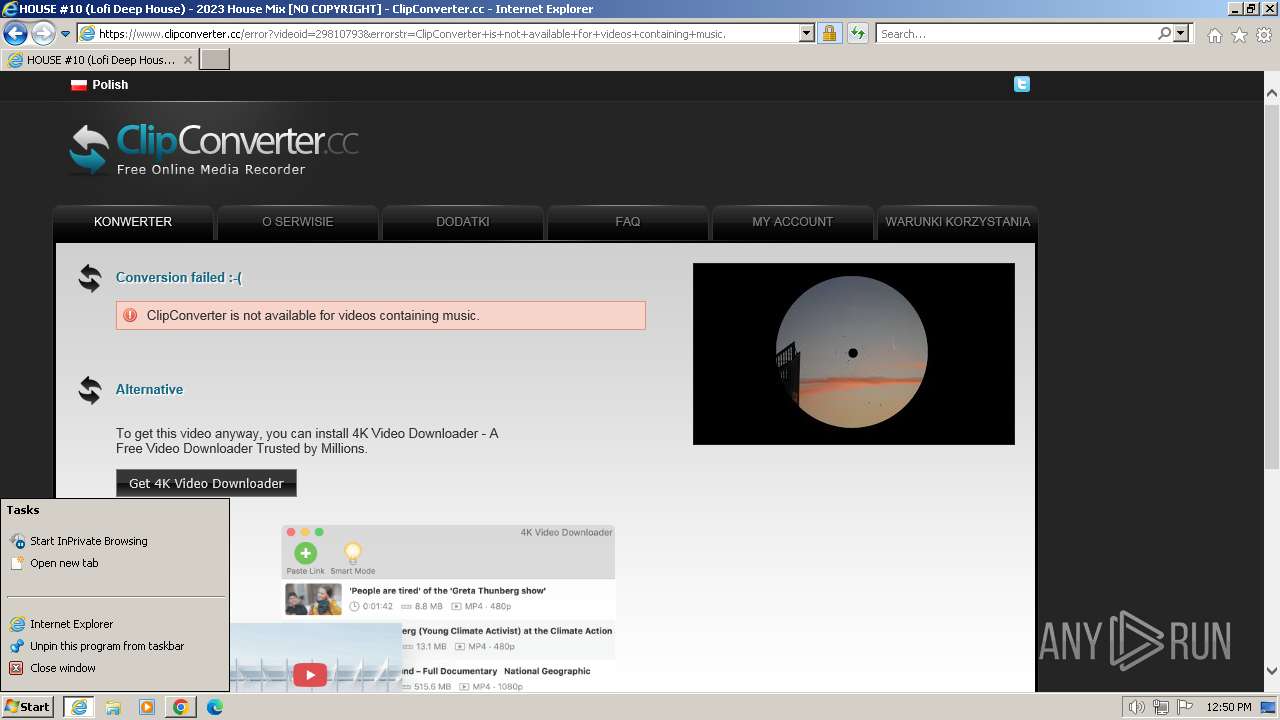Click the network tray icon
Viewport: 1280px width, 720px height.
1161,707
